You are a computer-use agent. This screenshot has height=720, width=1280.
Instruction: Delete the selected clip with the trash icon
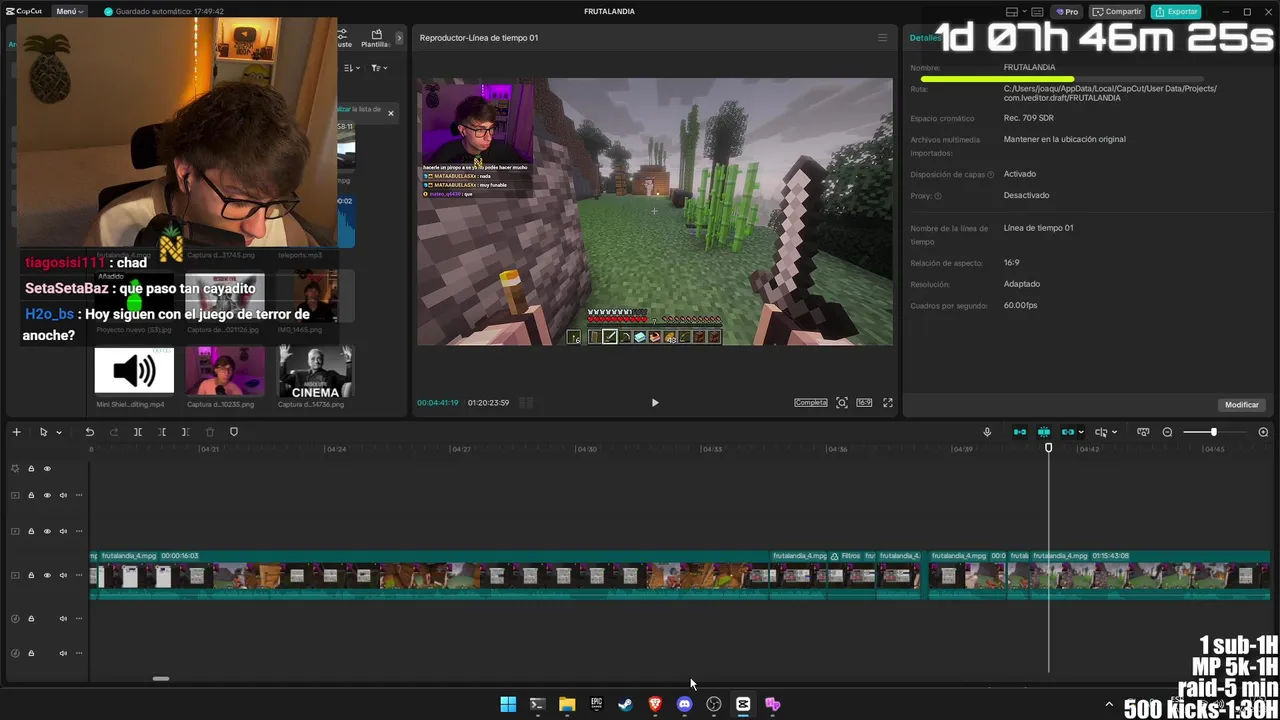tap(210, 432)
